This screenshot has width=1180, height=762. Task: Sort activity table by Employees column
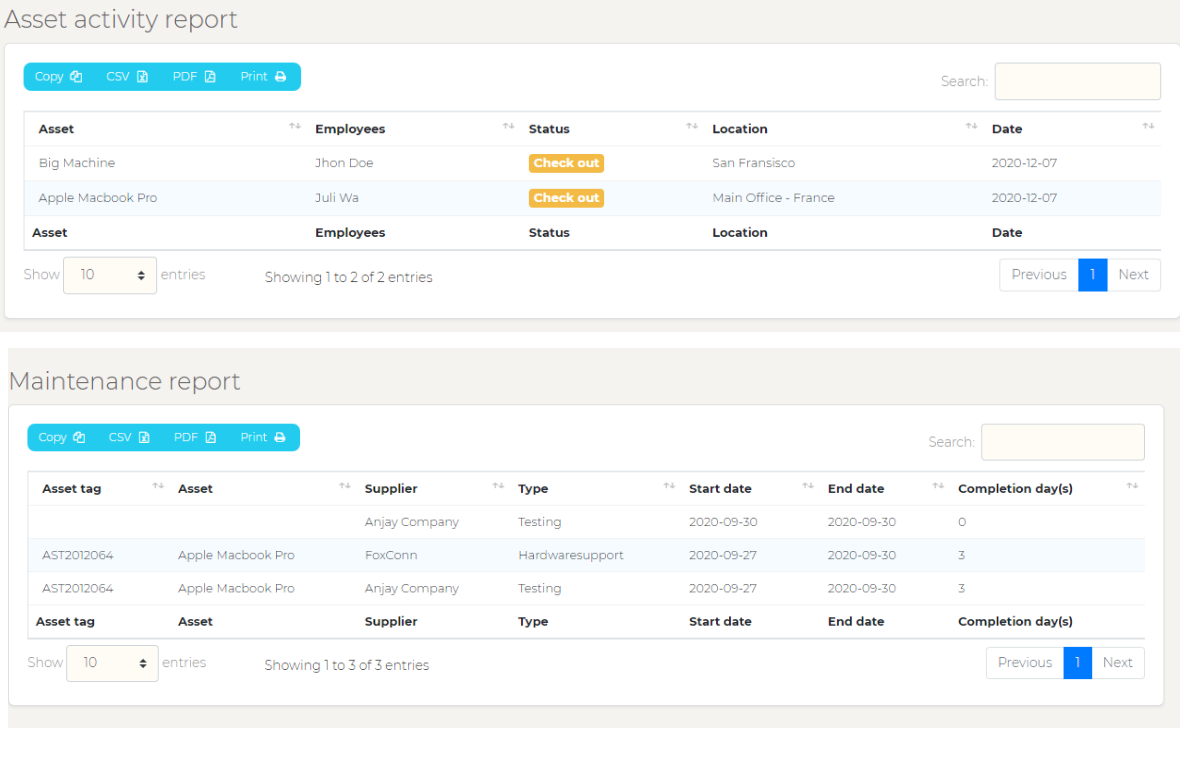pos(350,129)
